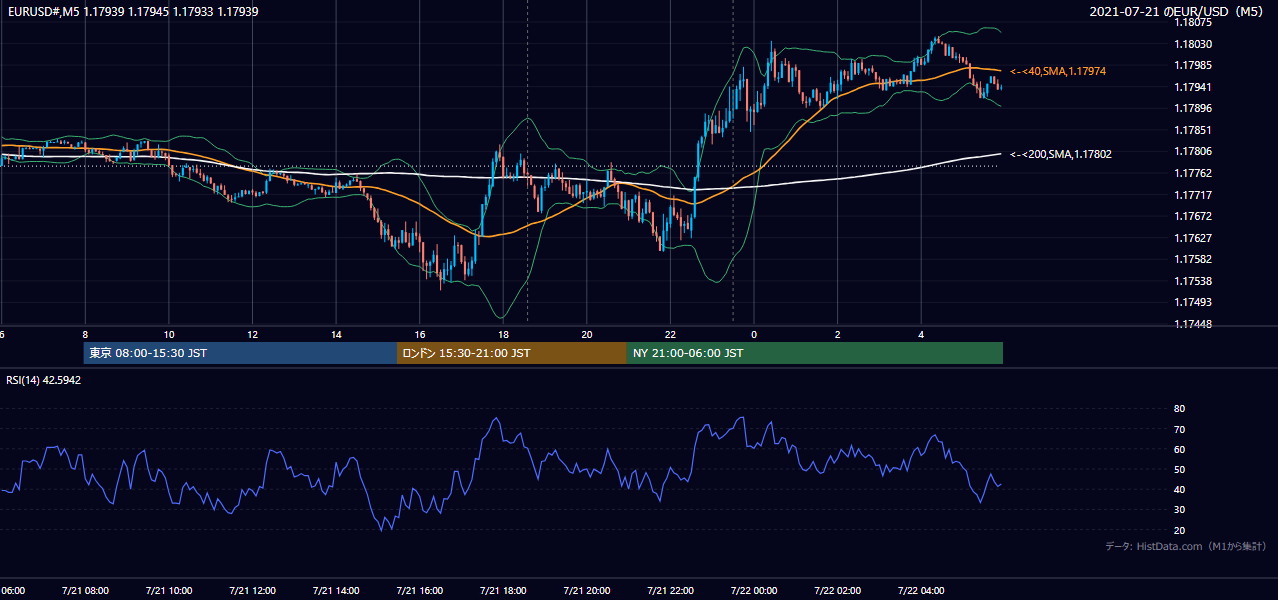Click the 7/21 22:00 time axis label
Viewport: 1278px width, 600px height.
coord(670,591)
